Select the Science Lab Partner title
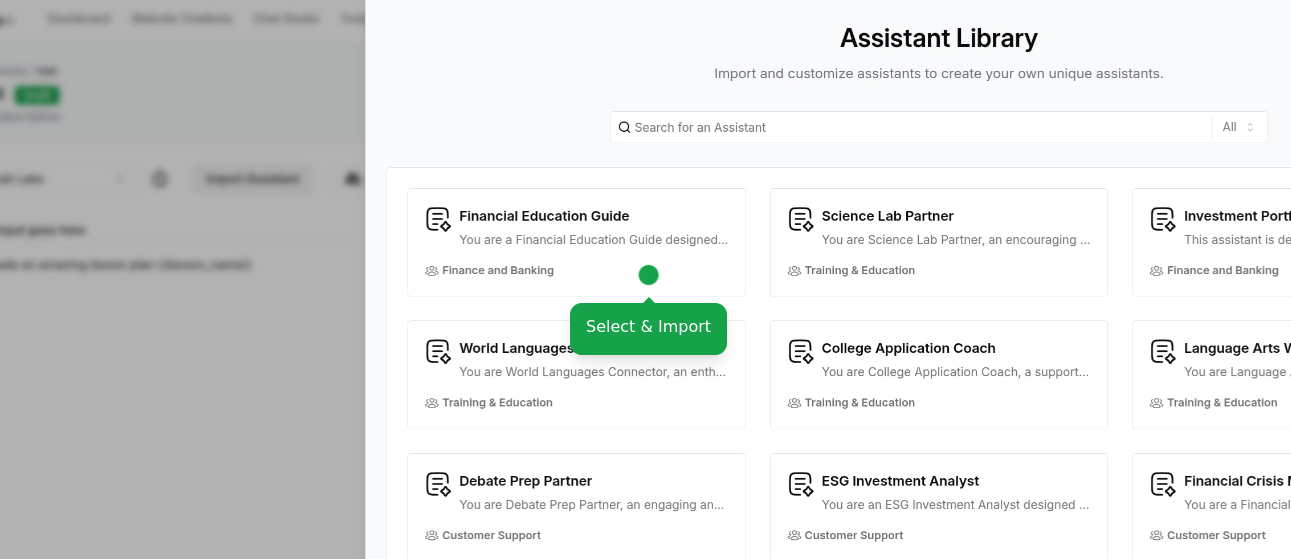Screen dimensions: 1291x559 coord(887,216)
